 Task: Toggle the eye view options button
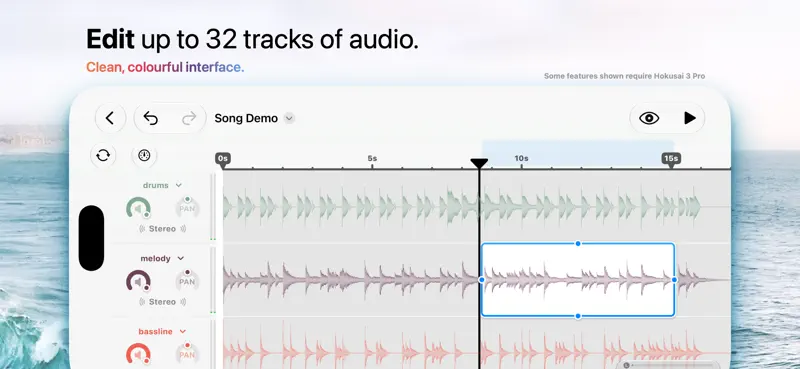coord(649,118)
